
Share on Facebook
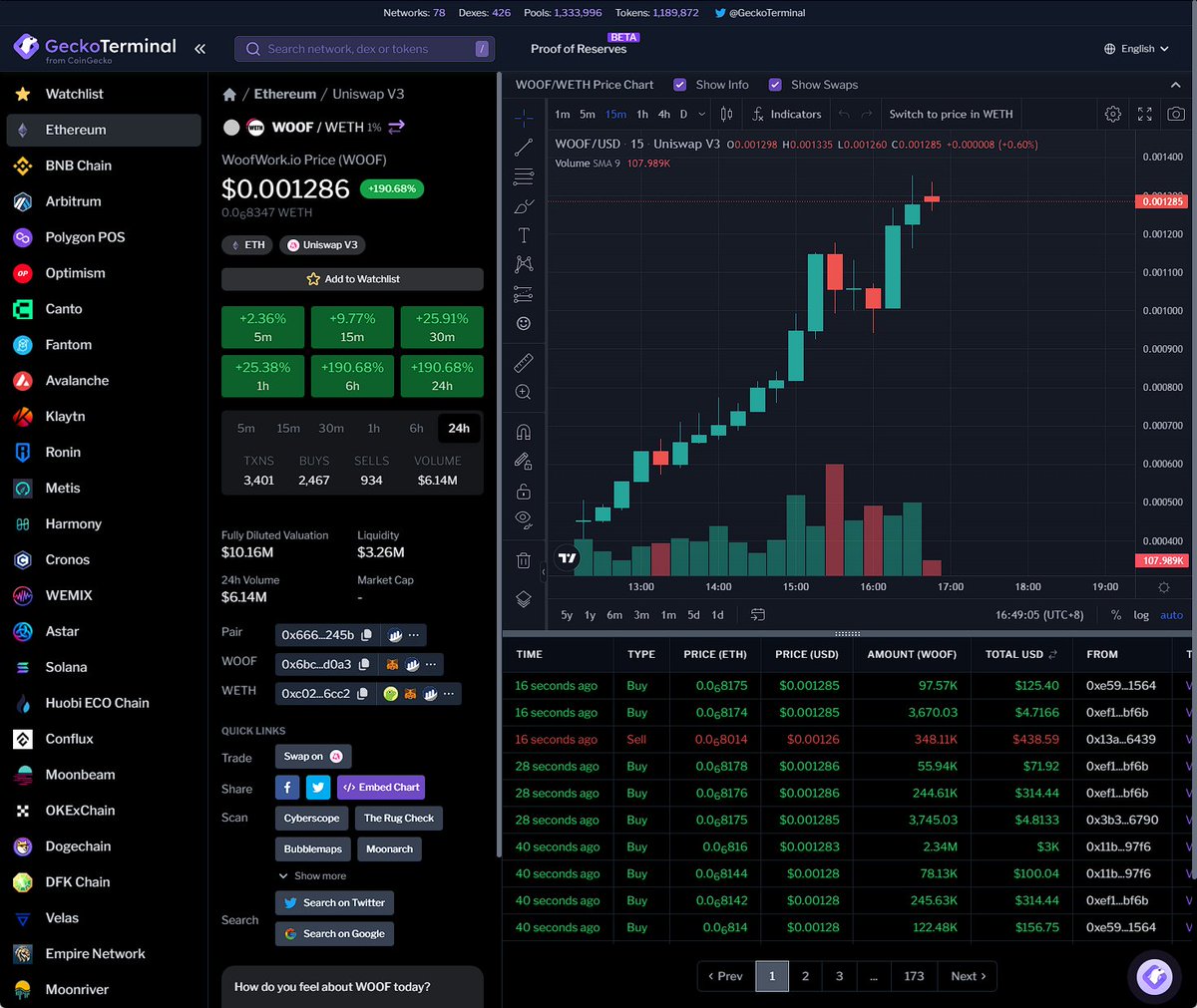287,788
